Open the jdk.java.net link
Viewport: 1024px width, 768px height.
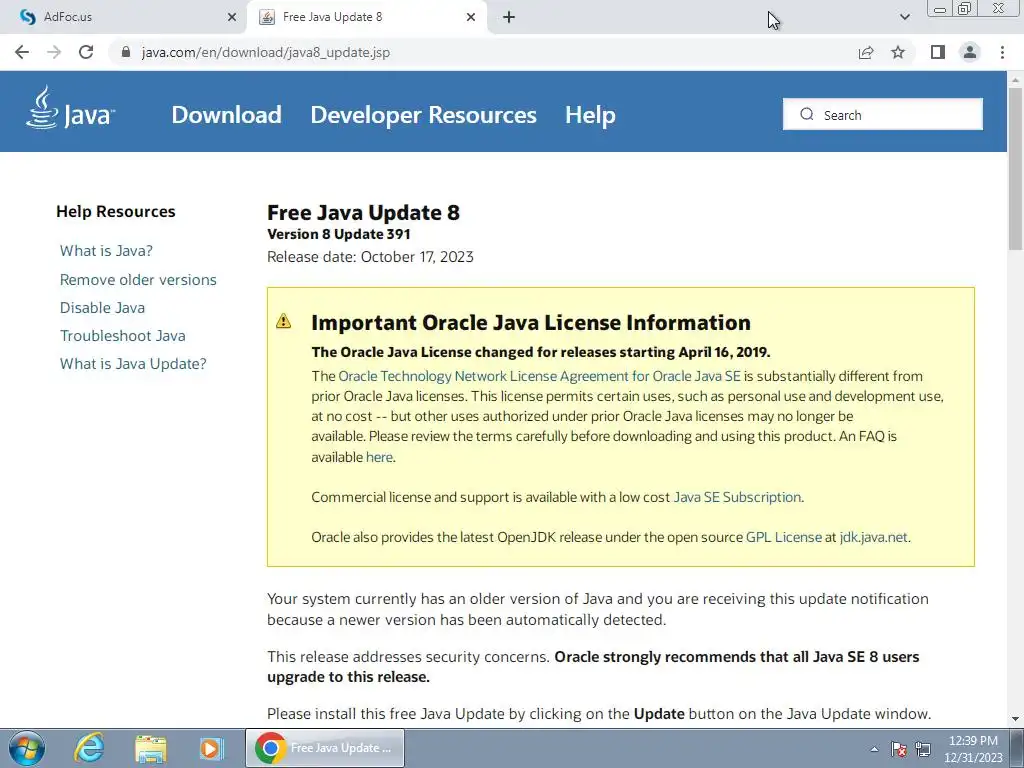(x=874, y=537)
